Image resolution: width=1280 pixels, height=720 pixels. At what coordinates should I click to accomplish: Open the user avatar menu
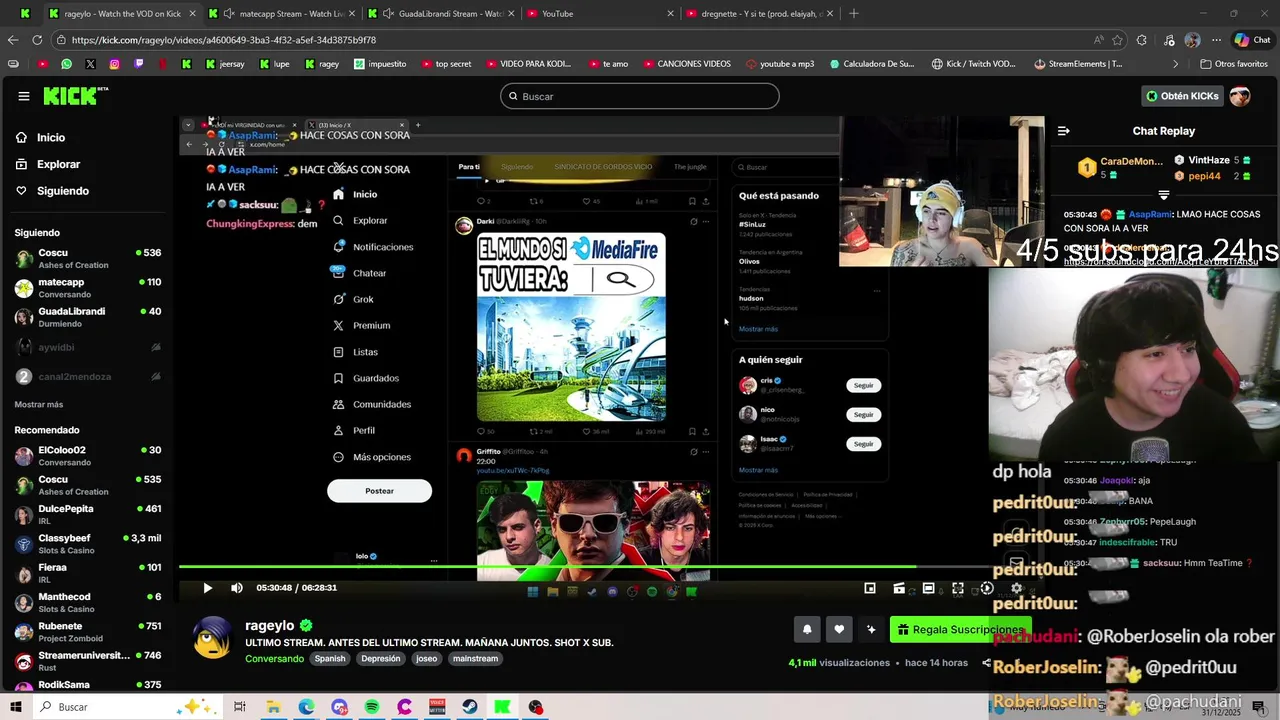1240,96
